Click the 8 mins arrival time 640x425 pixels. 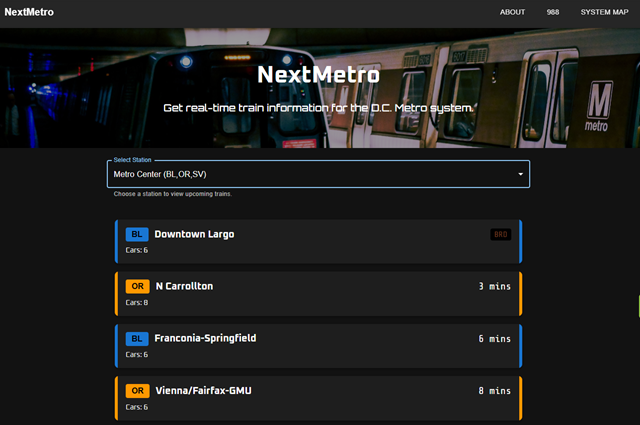pyautogui.click(x=494, y=390)
